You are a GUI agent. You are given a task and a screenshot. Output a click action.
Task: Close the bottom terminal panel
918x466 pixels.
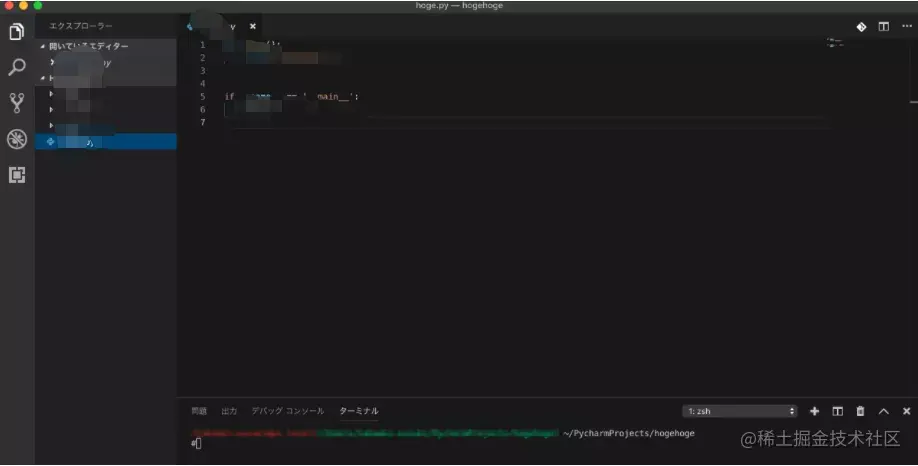pyautogui.click(x=906, y=411)
